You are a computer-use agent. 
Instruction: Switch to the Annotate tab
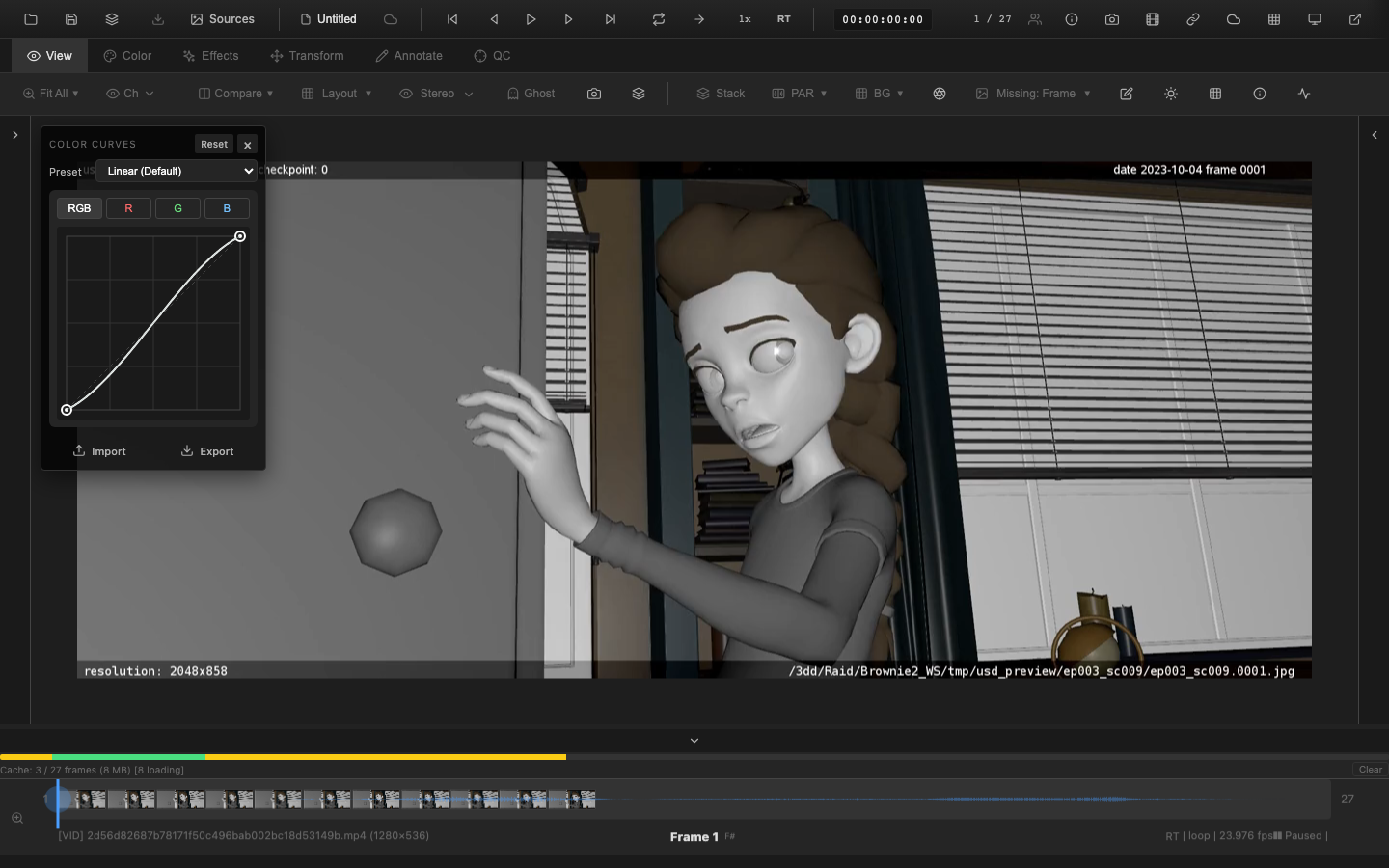408,55
